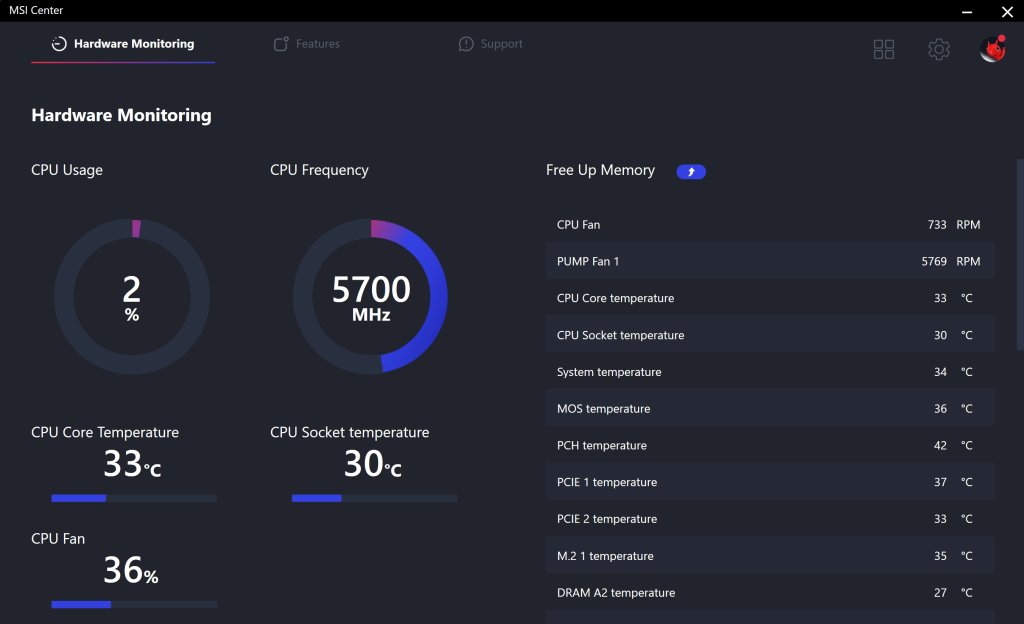Select the MOS temperature row
1024x624 pixels.
[770, 409]
